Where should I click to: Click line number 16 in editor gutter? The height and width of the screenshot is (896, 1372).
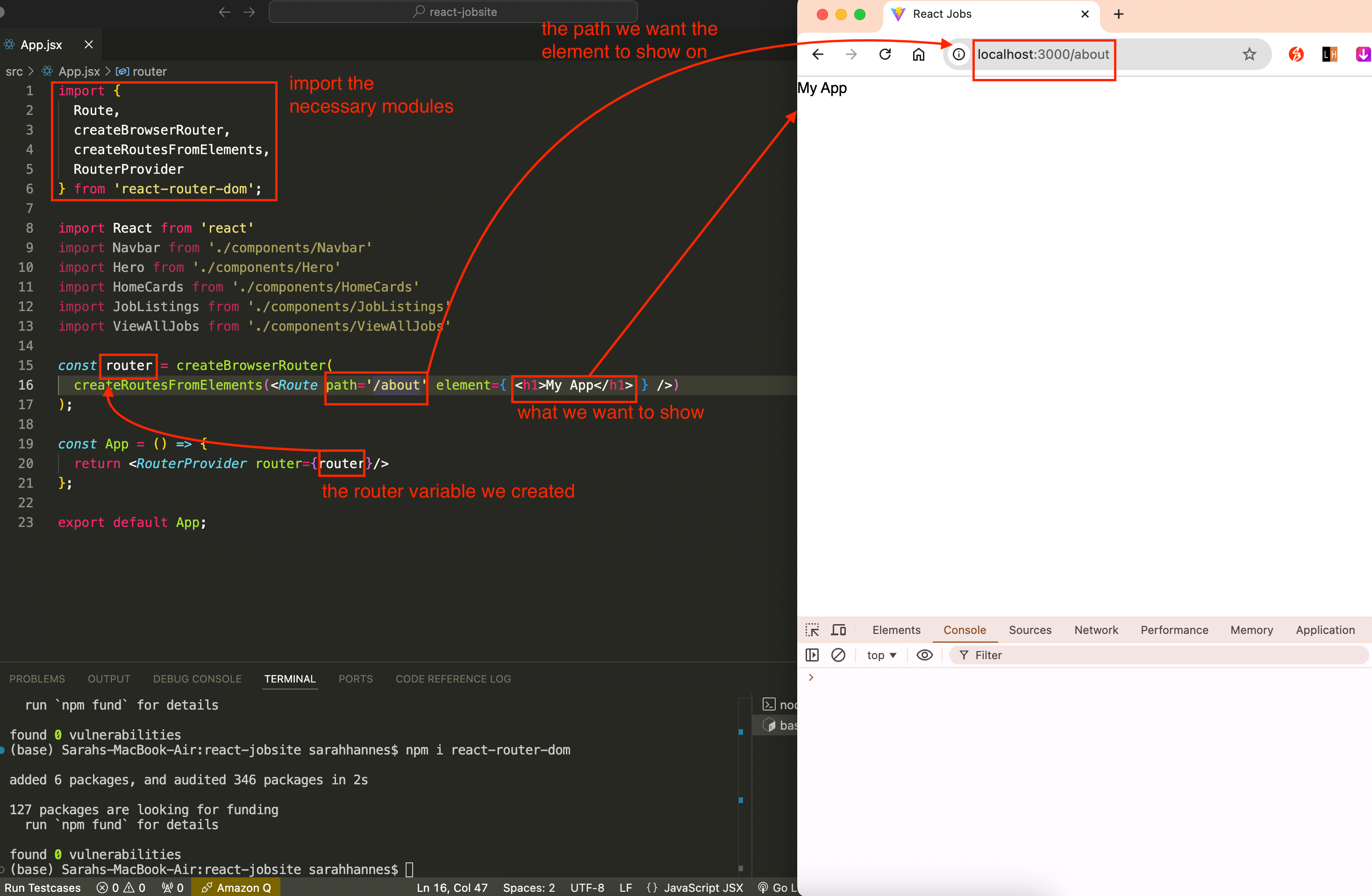[26, 385]
